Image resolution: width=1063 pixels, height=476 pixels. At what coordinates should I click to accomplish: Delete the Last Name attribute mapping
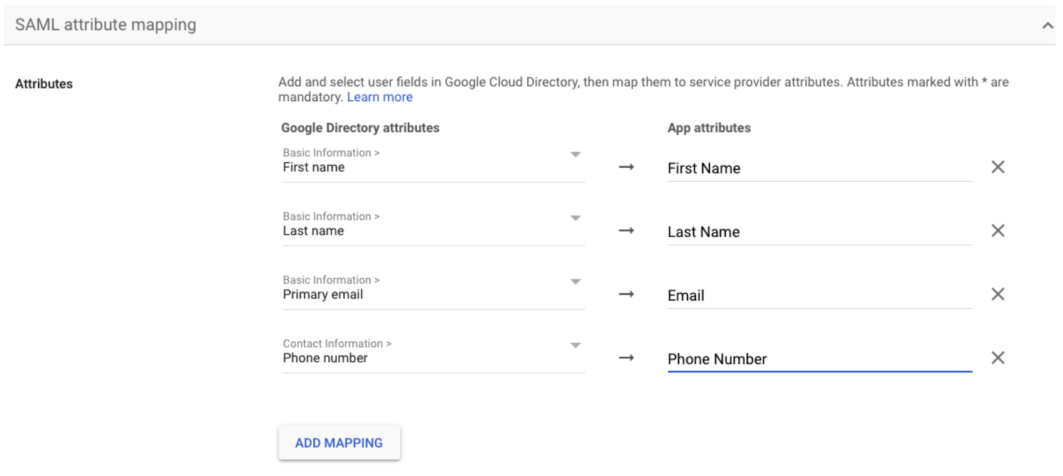click(x=997, y=231)
